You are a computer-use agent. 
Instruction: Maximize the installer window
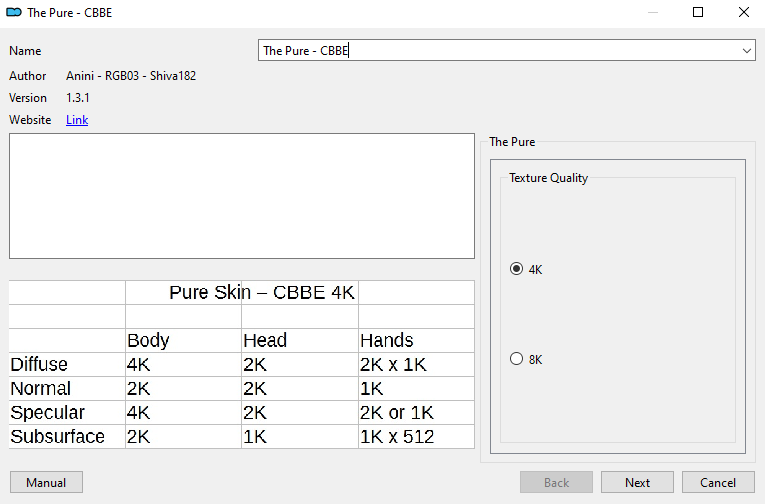(698, 12)
